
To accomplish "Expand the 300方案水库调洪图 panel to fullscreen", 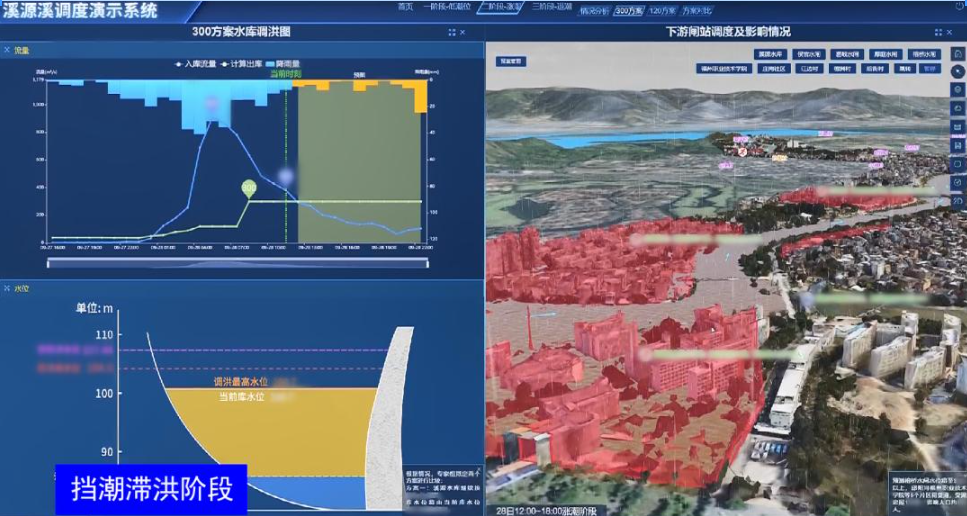I will pyautogui.click(x=451, y=32).
